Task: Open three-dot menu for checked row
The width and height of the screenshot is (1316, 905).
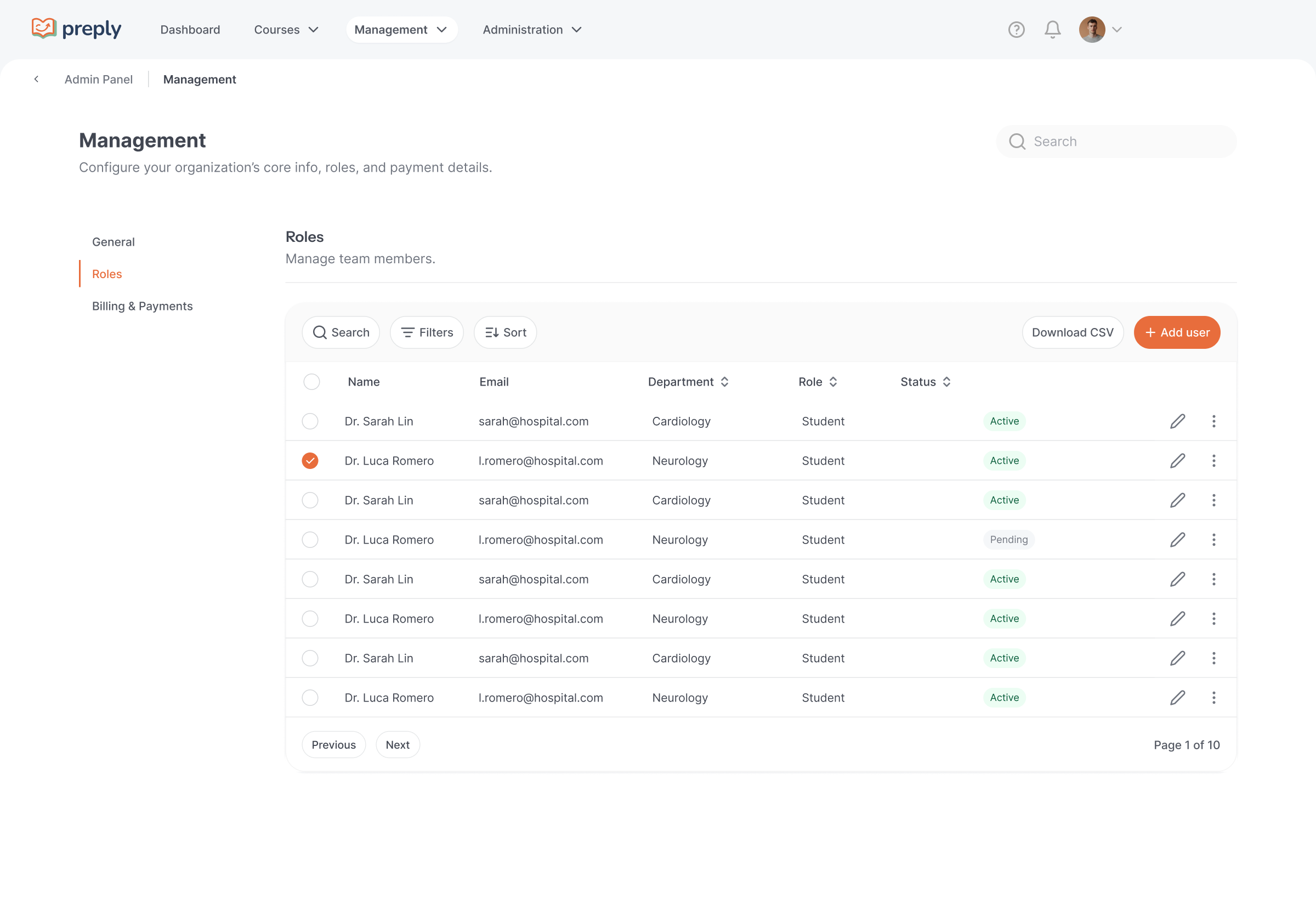Action: (1213, 461)
